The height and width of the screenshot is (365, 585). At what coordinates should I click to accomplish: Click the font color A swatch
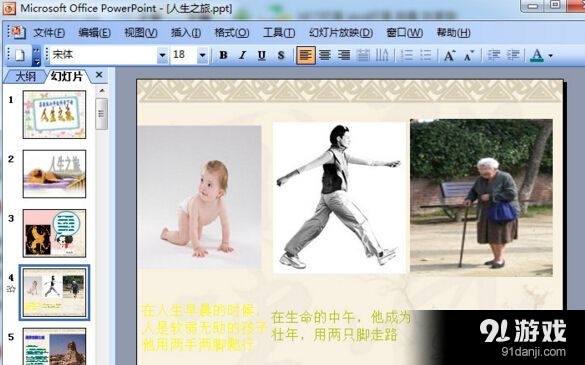537,55
